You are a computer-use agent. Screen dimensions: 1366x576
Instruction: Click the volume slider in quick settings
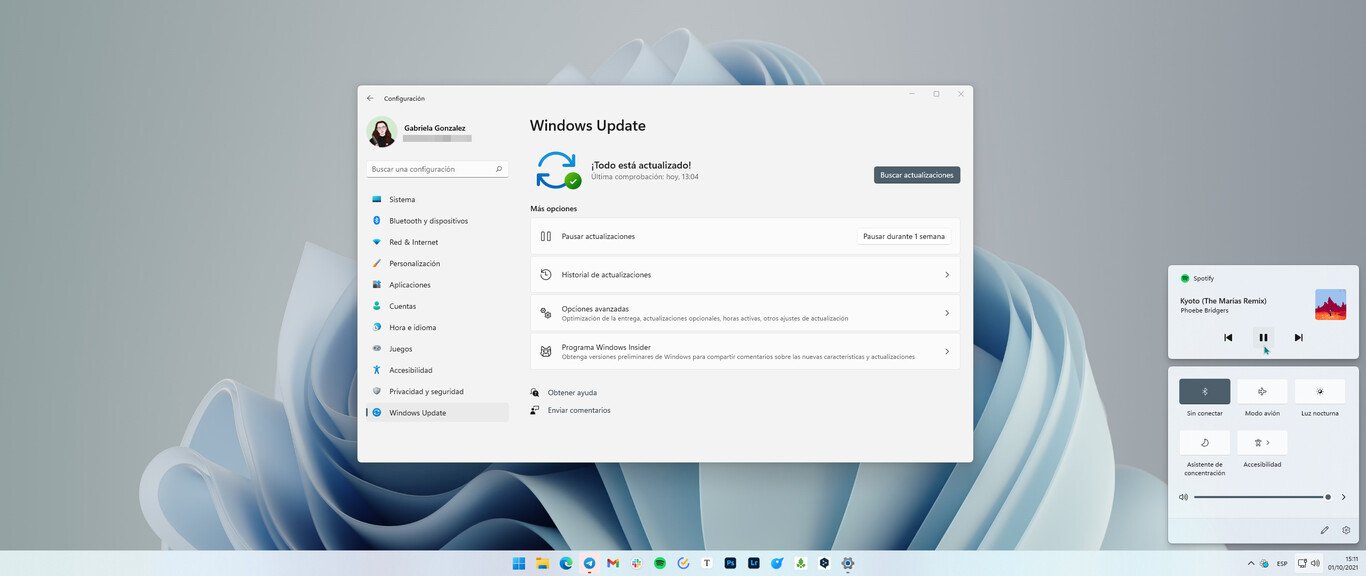point(1260,497)
